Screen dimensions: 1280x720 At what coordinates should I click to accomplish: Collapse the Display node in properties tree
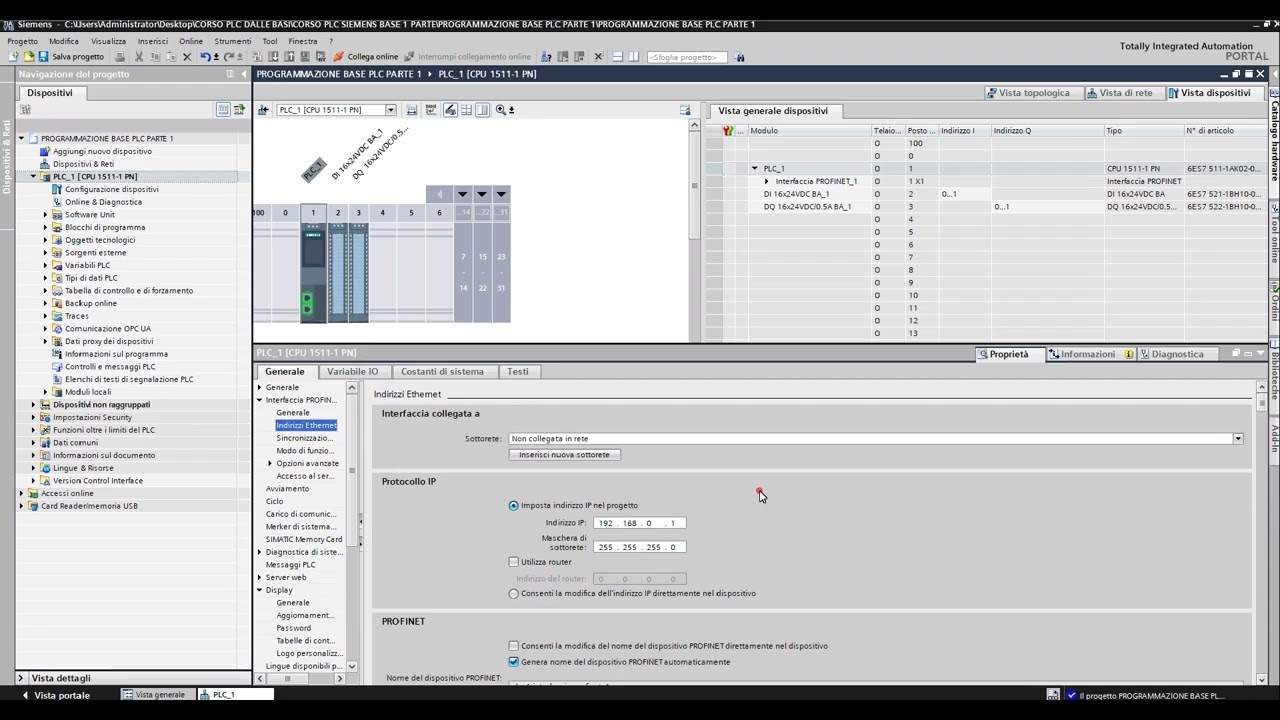(x=259, y=590)
